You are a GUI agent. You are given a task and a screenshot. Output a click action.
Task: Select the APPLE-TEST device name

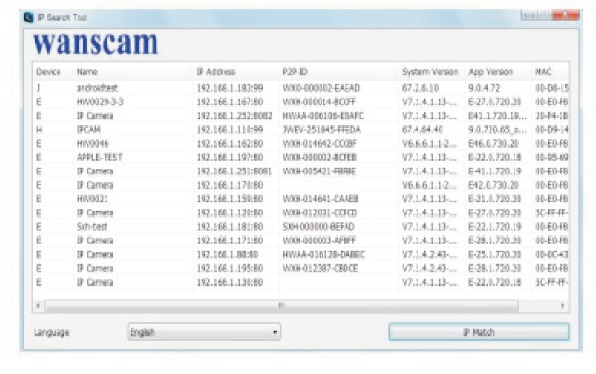coord(100,157)
